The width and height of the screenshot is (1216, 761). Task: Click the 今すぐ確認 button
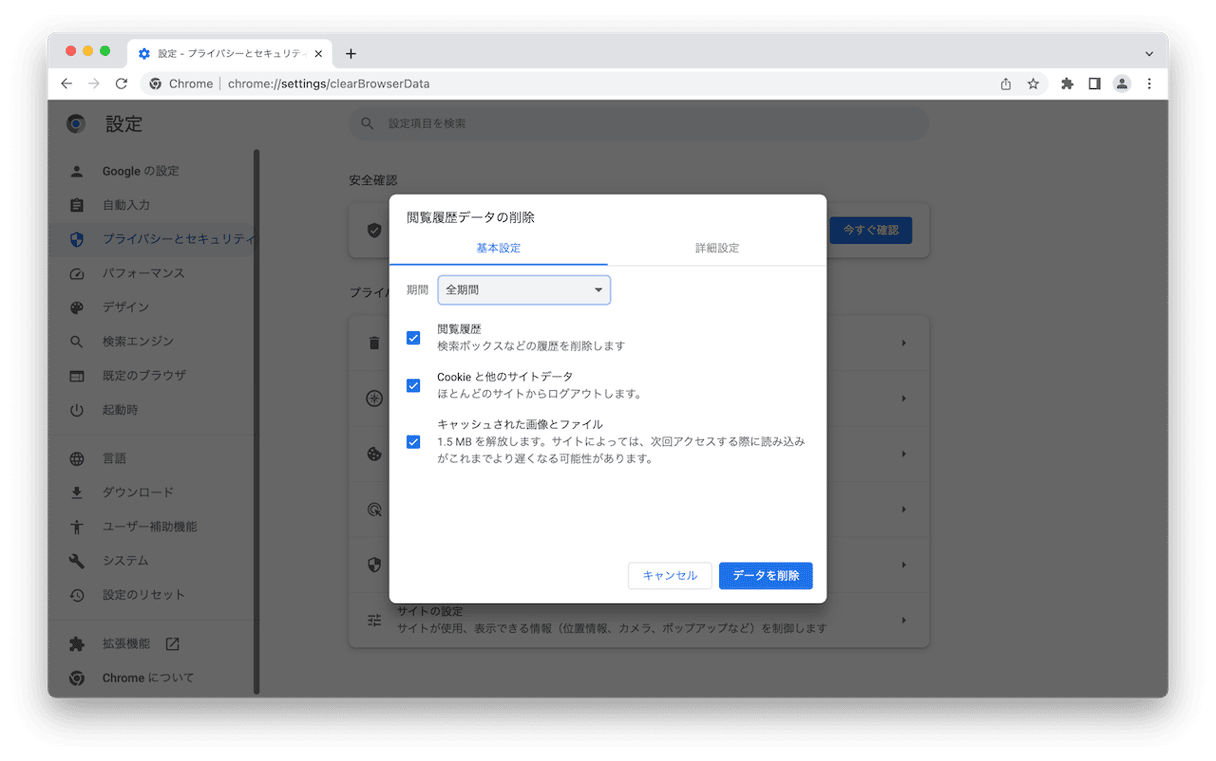[x=871, y=230]
